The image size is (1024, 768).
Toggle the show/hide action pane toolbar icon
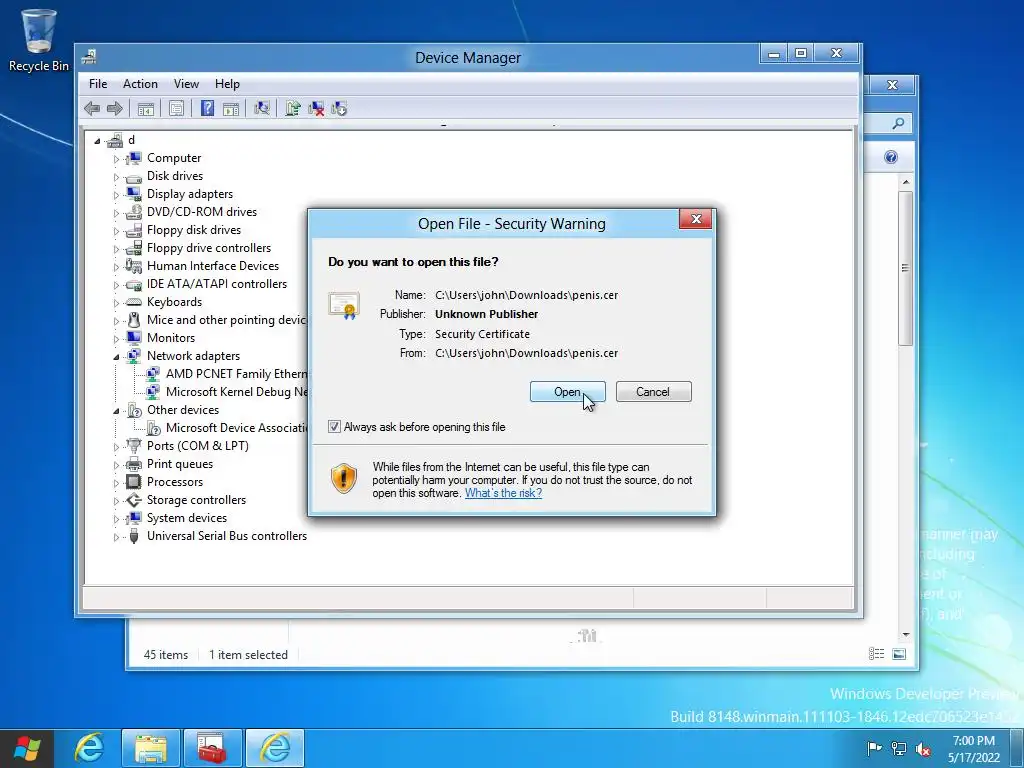pyautogui.click(x=231, y=108)
